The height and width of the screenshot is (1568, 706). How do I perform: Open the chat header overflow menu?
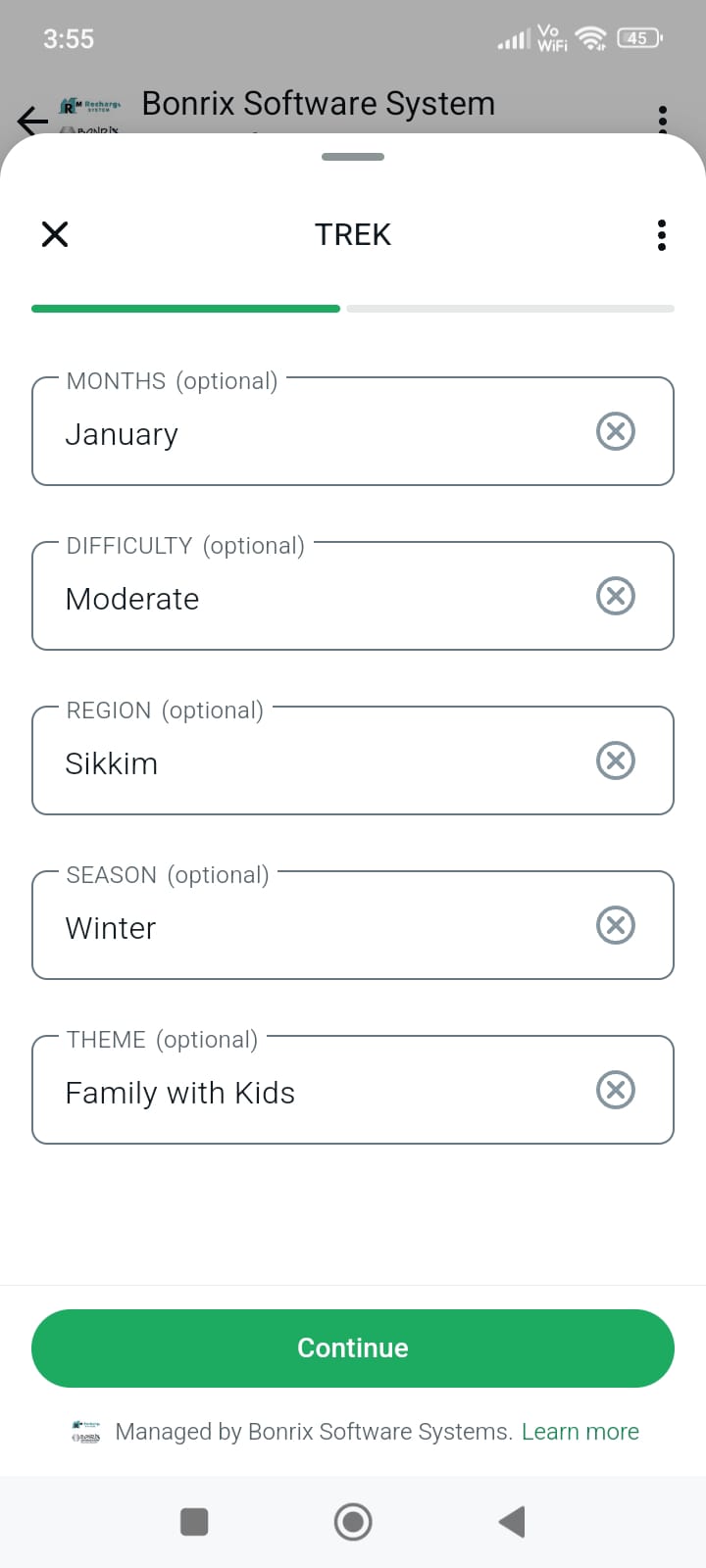click(663, 119)
